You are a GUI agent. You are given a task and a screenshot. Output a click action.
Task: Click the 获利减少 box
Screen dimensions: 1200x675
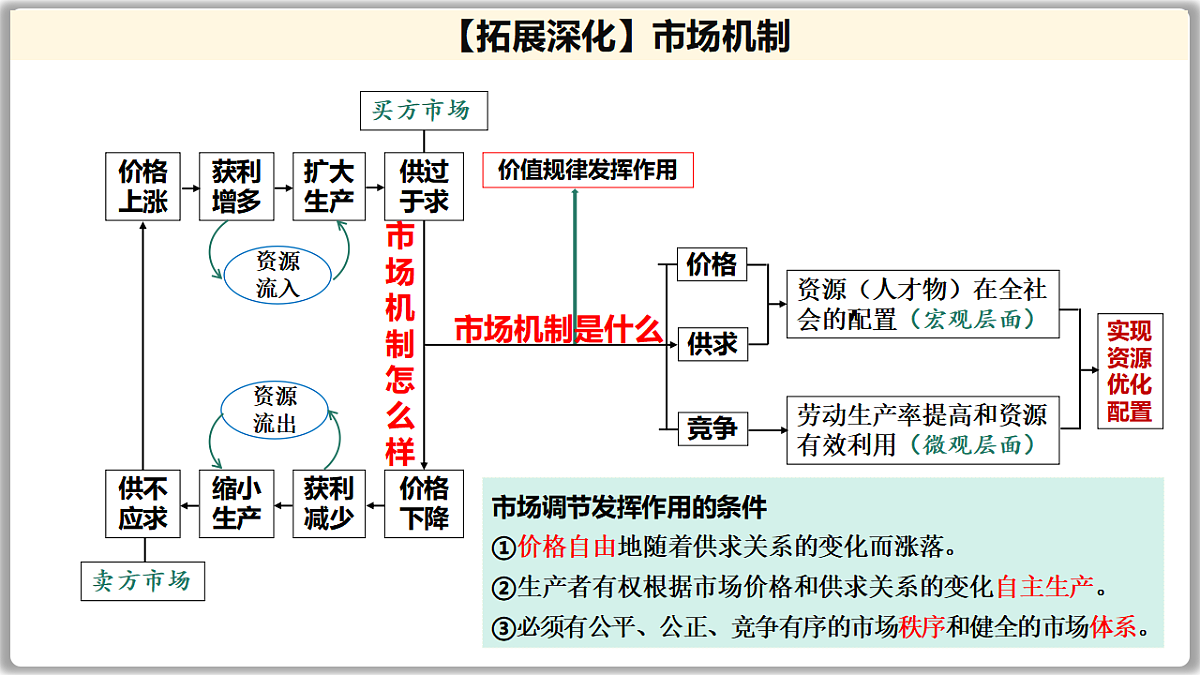tap(330, 504)
